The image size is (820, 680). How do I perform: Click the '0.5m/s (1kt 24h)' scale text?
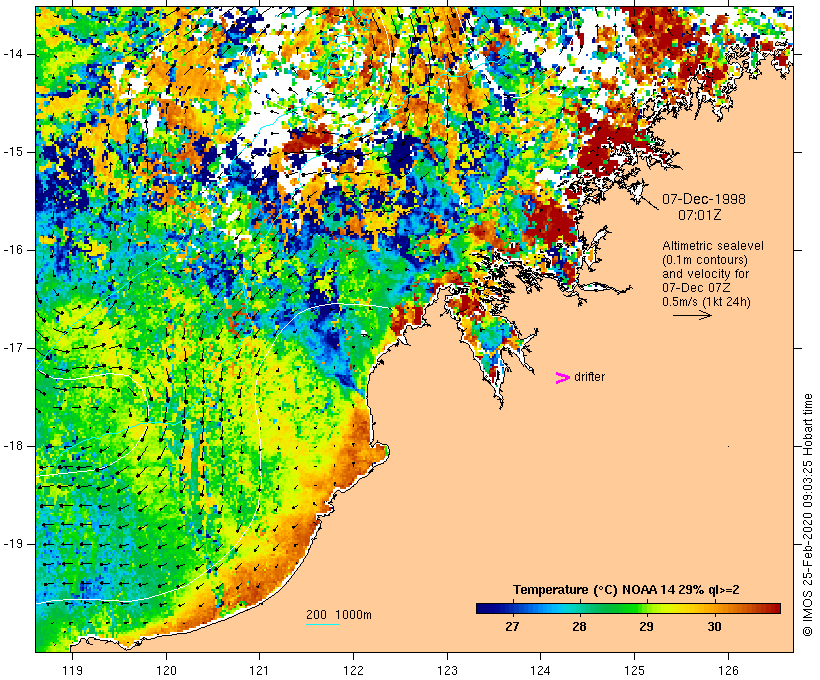pyautogui.click(x=707, y=302)
